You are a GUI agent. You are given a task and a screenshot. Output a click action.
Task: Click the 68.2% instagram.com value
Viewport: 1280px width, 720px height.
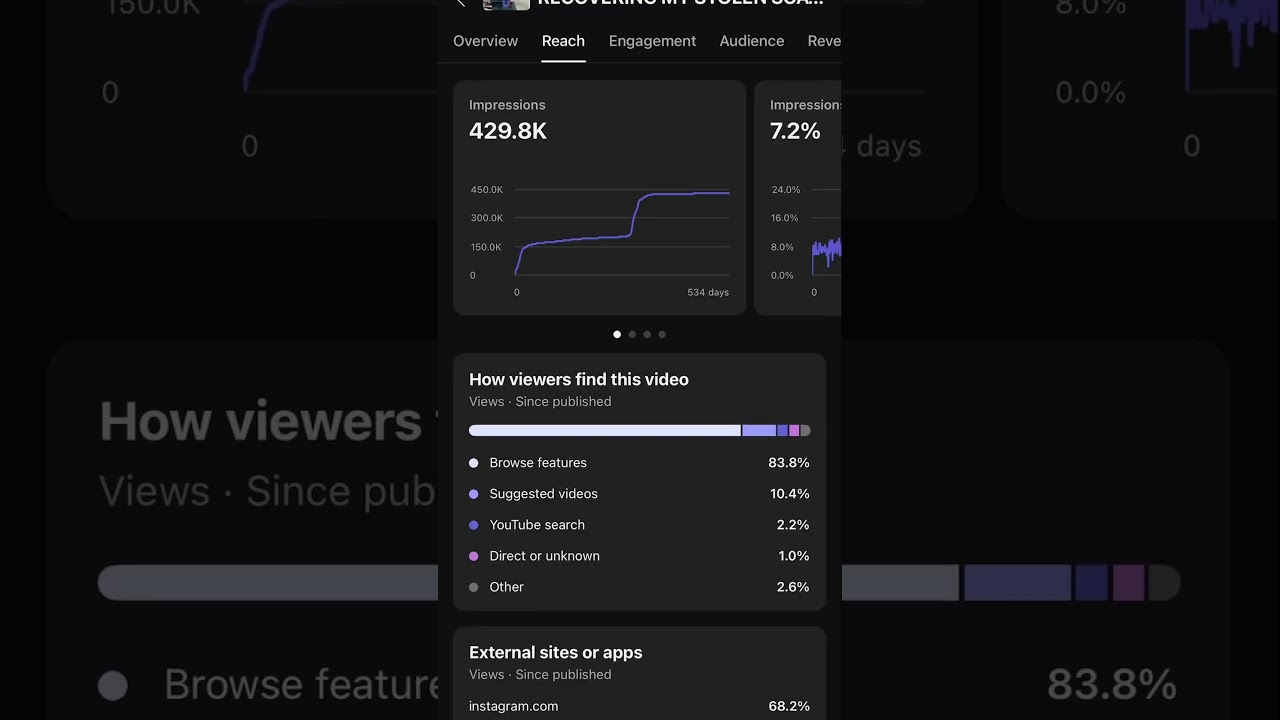tap(789, 706)
